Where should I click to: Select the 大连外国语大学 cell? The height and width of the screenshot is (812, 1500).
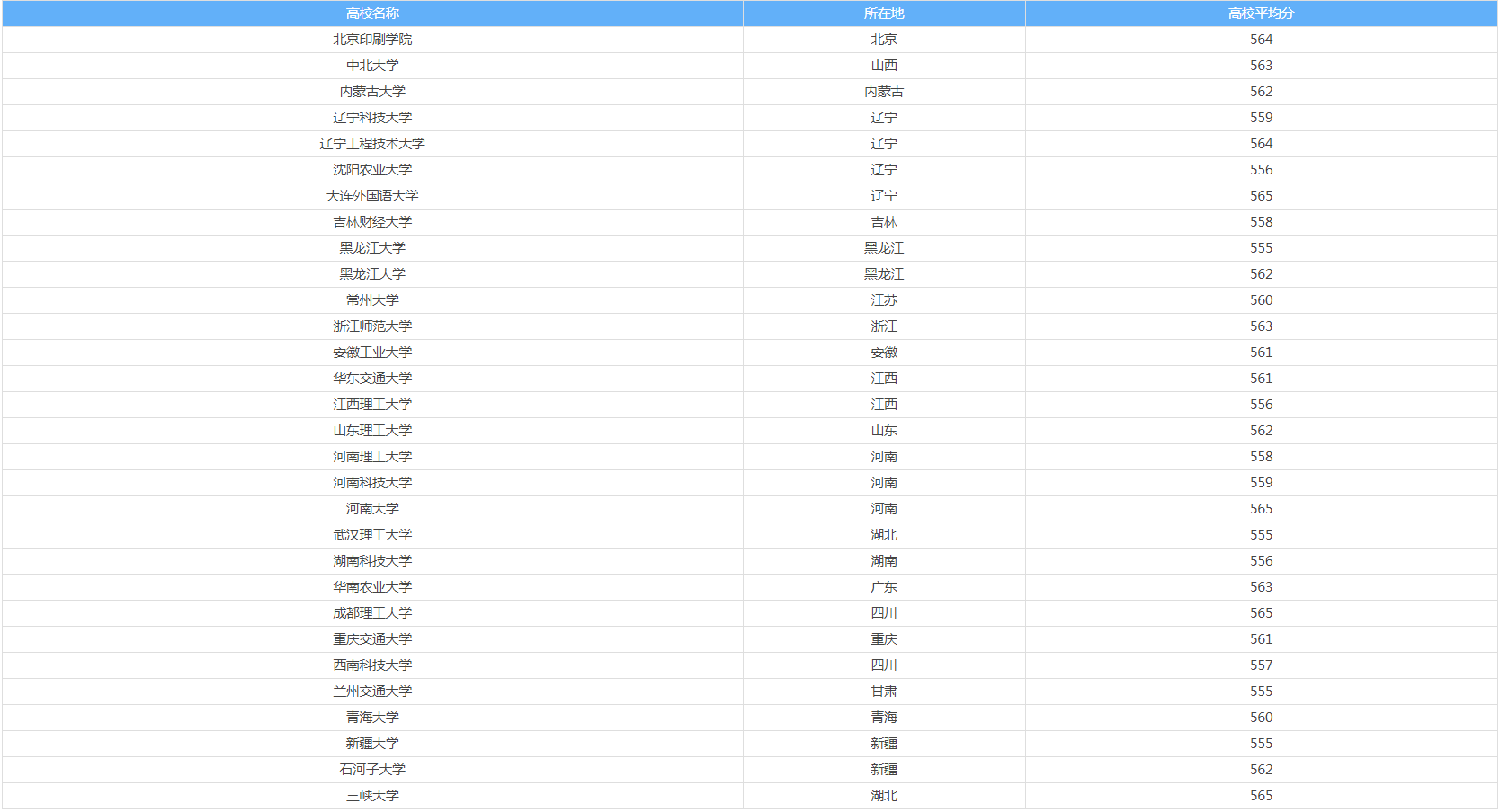[372, 196]
